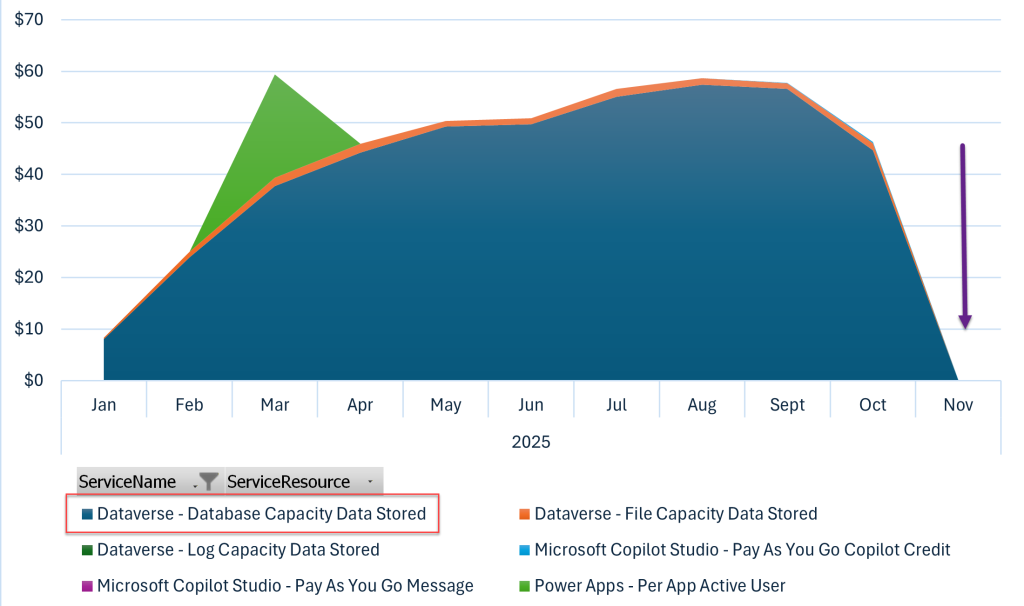Select legend entry Dataverse - Database Capacity Data Stored
The image size is (1024, 606).
point(261,514)
